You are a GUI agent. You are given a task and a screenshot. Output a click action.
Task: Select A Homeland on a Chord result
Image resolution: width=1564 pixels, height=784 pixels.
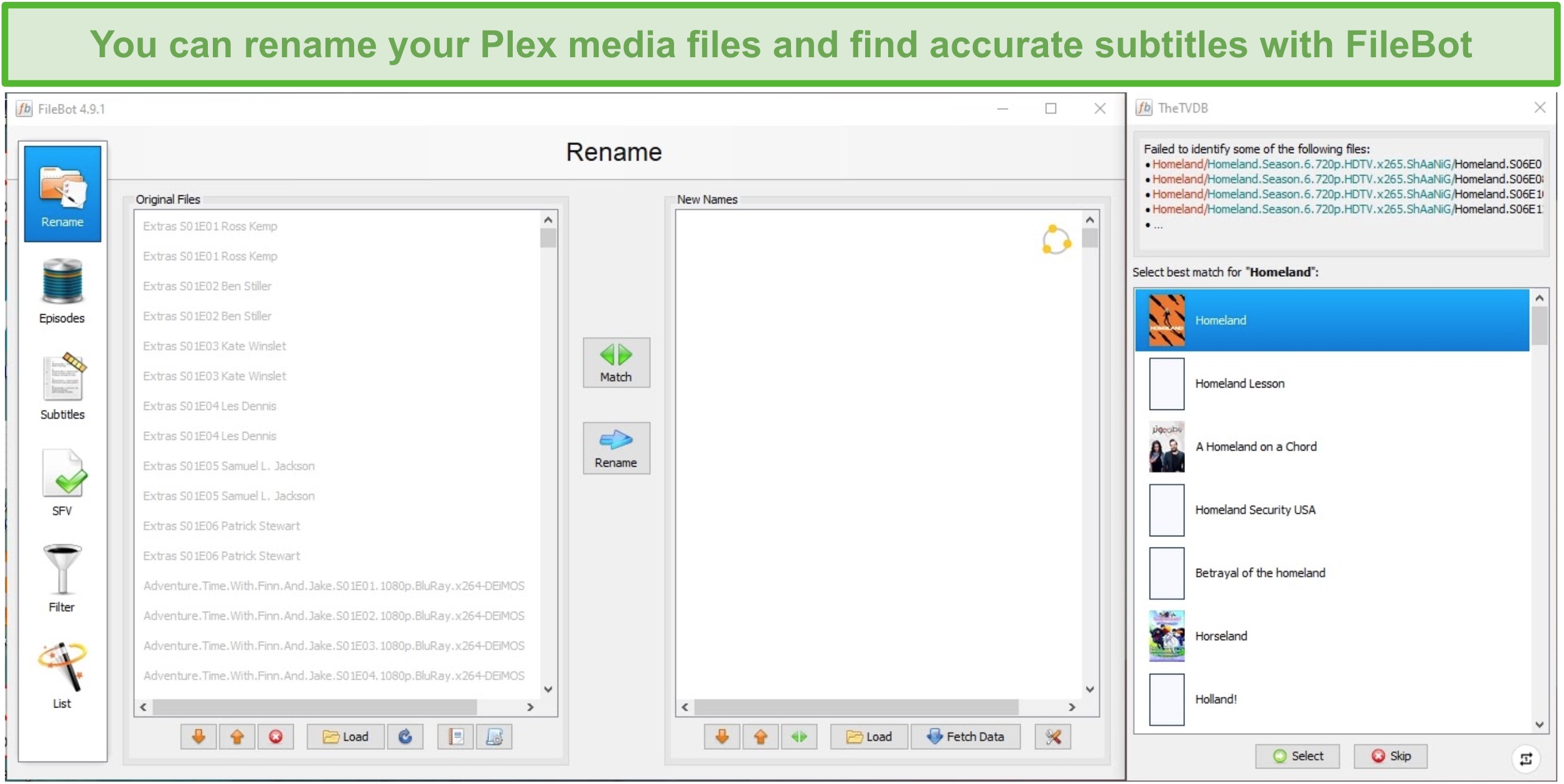tap(1332, 447)
